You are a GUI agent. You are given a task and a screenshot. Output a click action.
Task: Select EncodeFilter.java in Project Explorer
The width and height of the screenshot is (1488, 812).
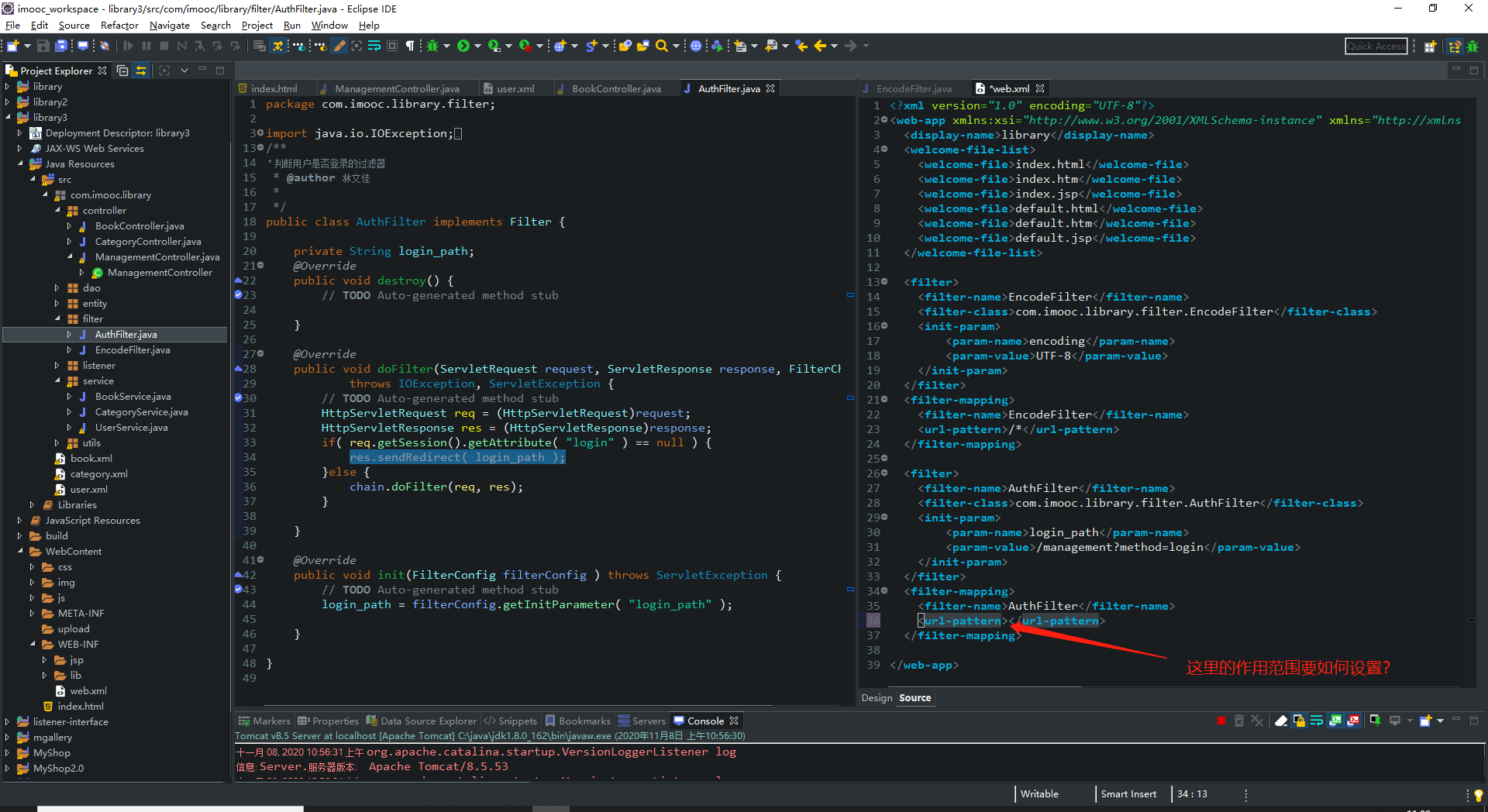click(133, 350)
